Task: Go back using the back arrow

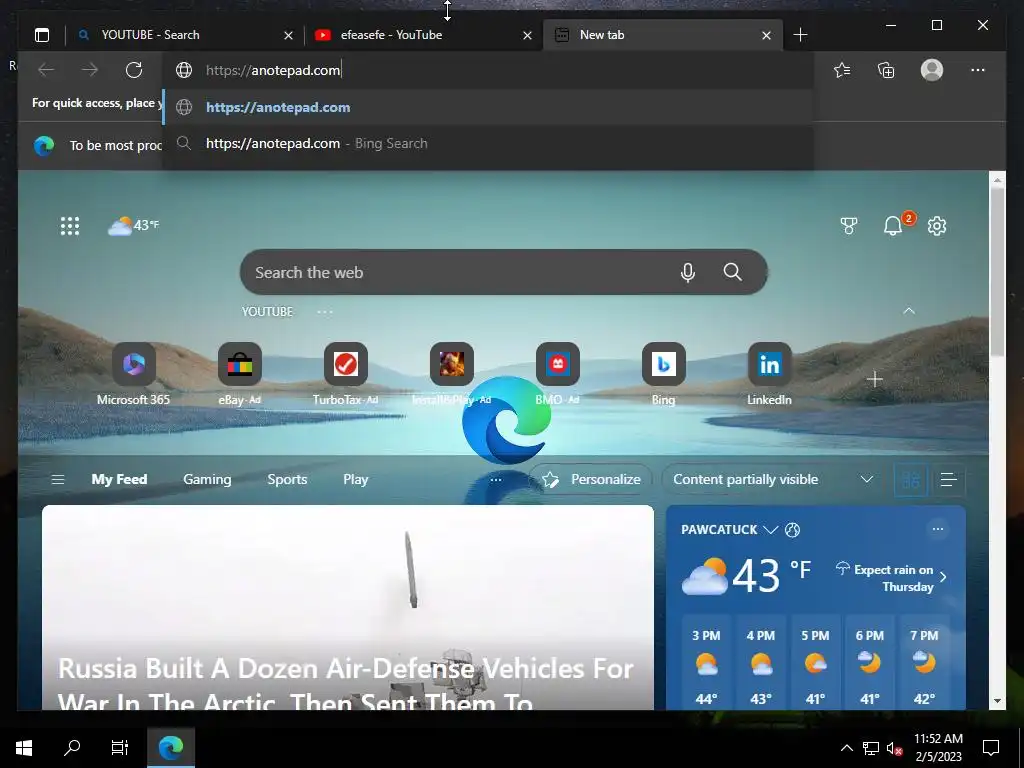Action: pyautogui.click(x=46, y=70)
